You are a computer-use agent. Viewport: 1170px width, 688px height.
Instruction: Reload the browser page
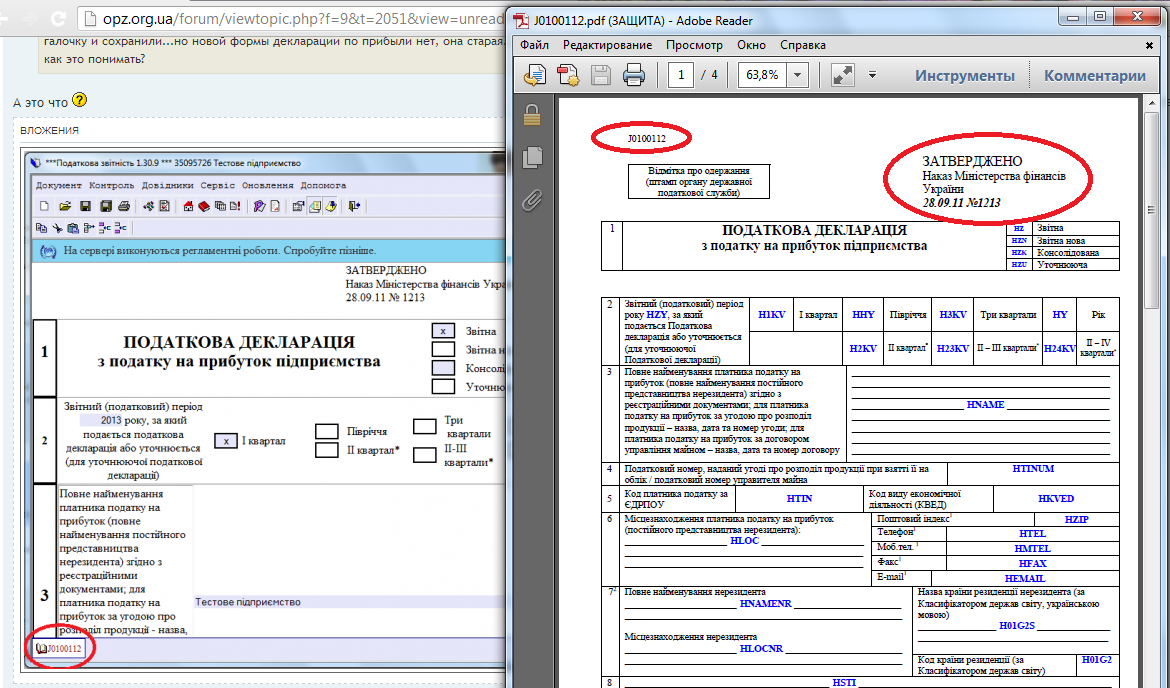(58, 18)
